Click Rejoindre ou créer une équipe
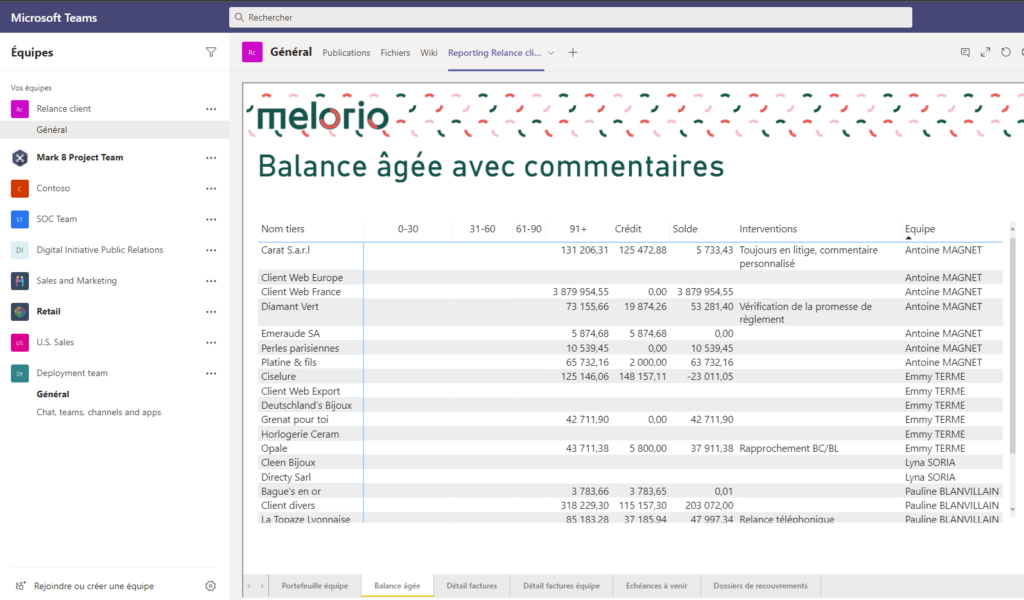The image size is (1024, 600). [93, 586]
